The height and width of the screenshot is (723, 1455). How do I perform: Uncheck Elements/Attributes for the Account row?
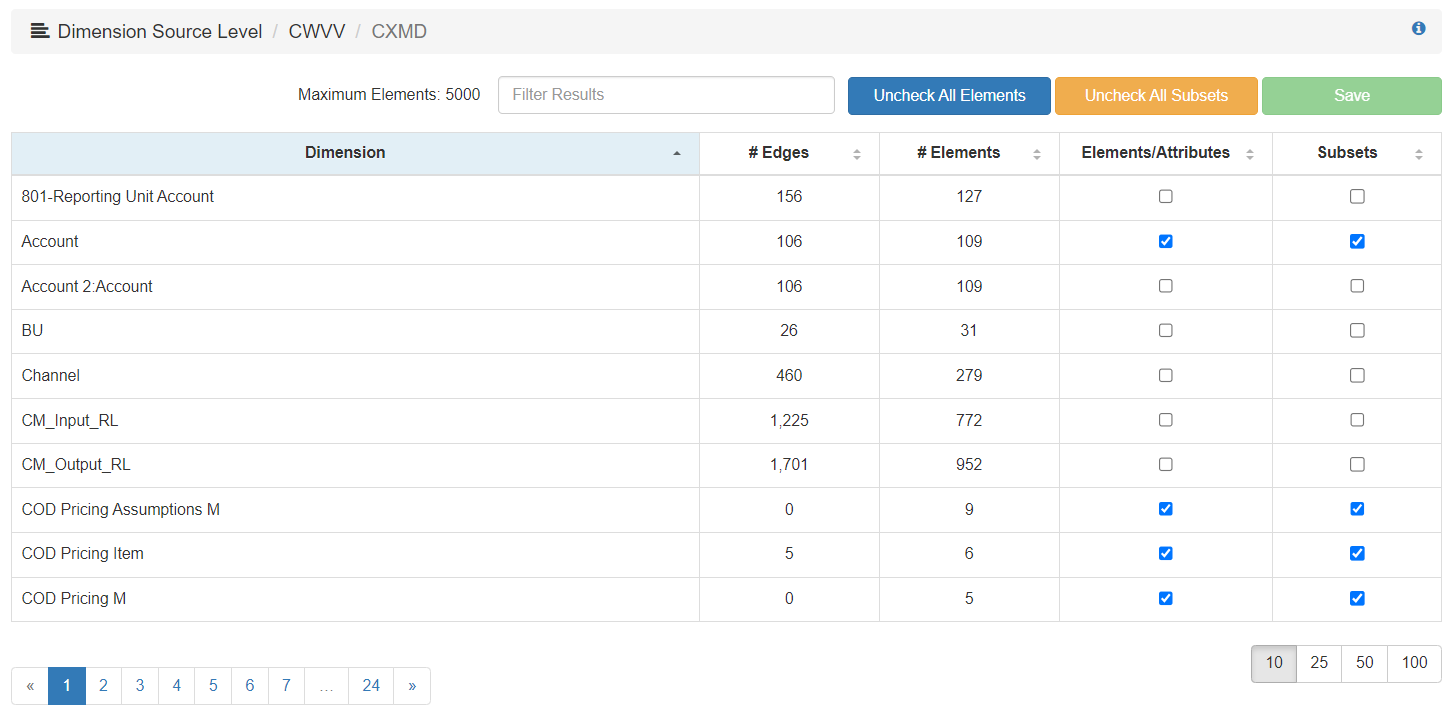[1166, 241]
